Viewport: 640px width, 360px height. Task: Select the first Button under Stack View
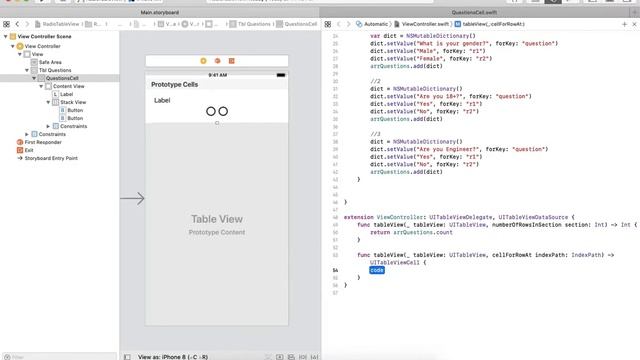point(71,110)
